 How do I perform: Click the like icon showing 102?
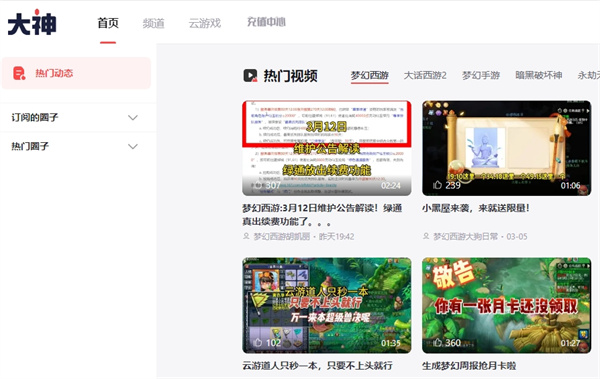(x=258, y=342)
